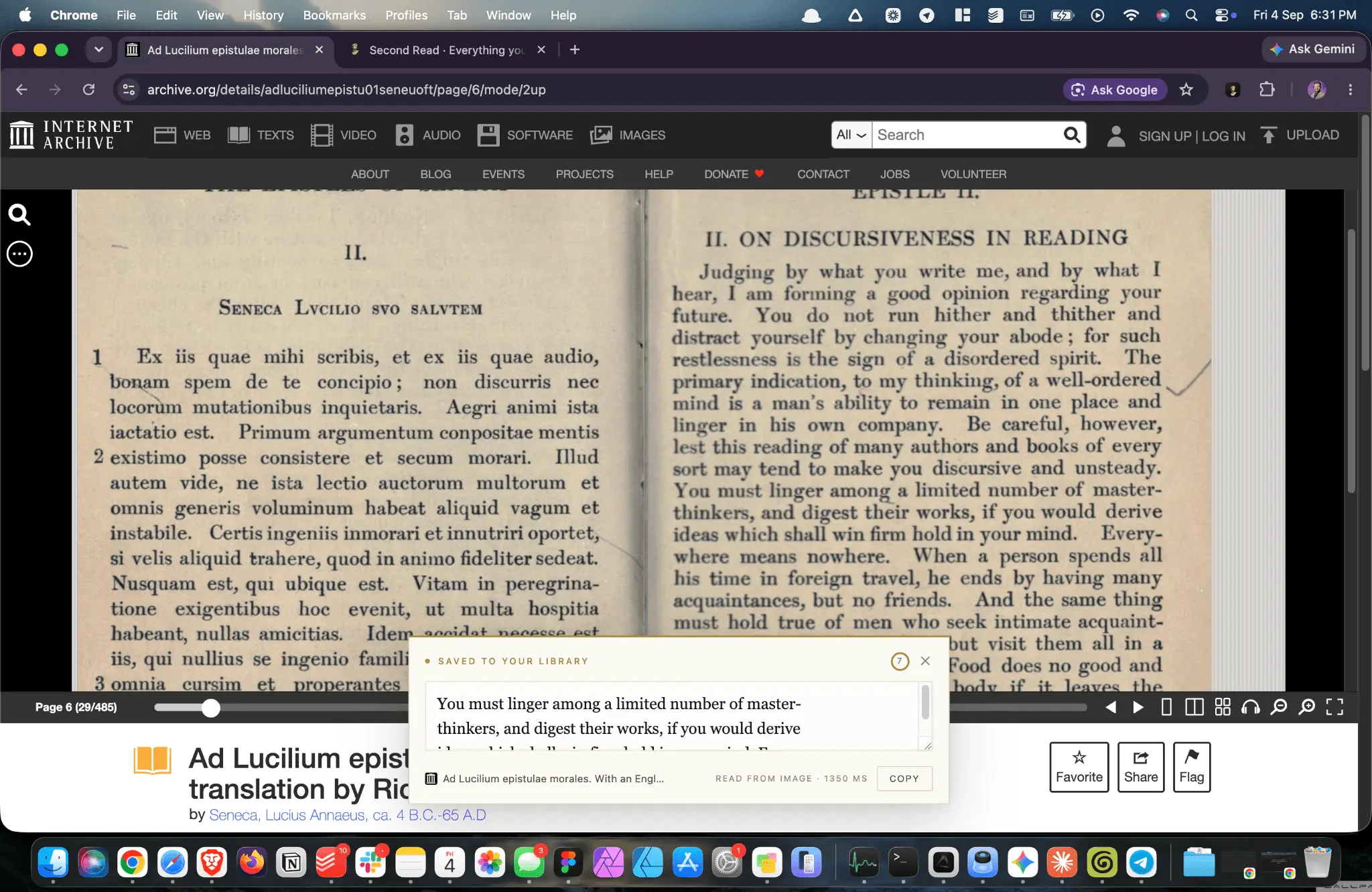Open the IMAGES media section

(628, 135)
